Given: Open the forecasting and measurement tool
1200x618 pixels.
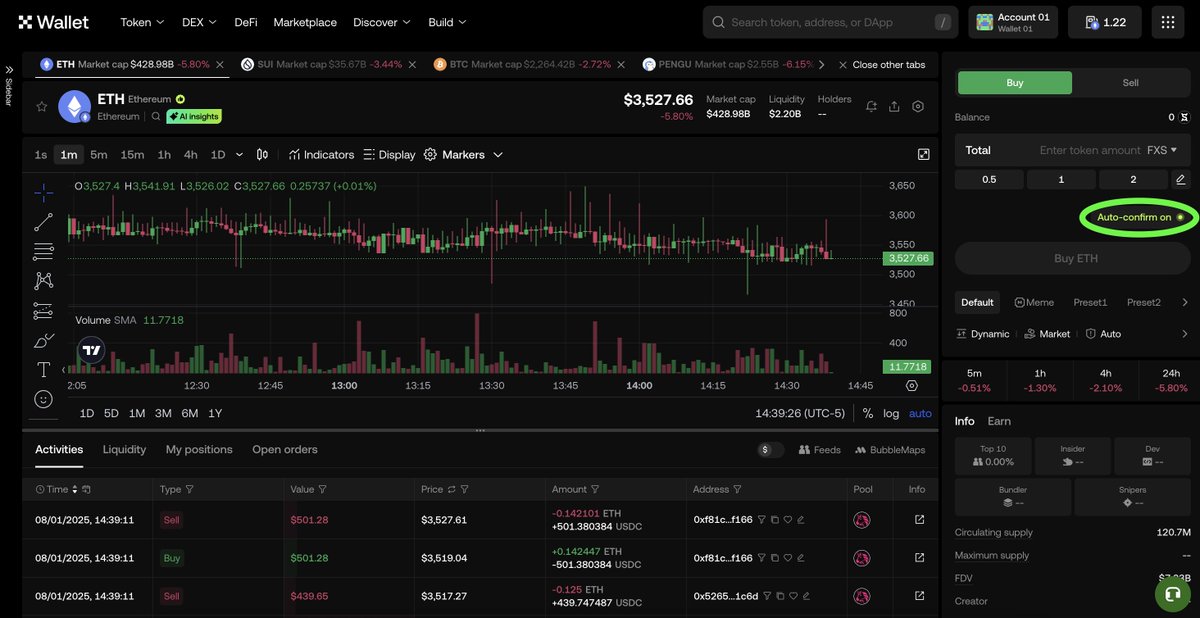Looking at the screenshot, I should click(43, 311).
